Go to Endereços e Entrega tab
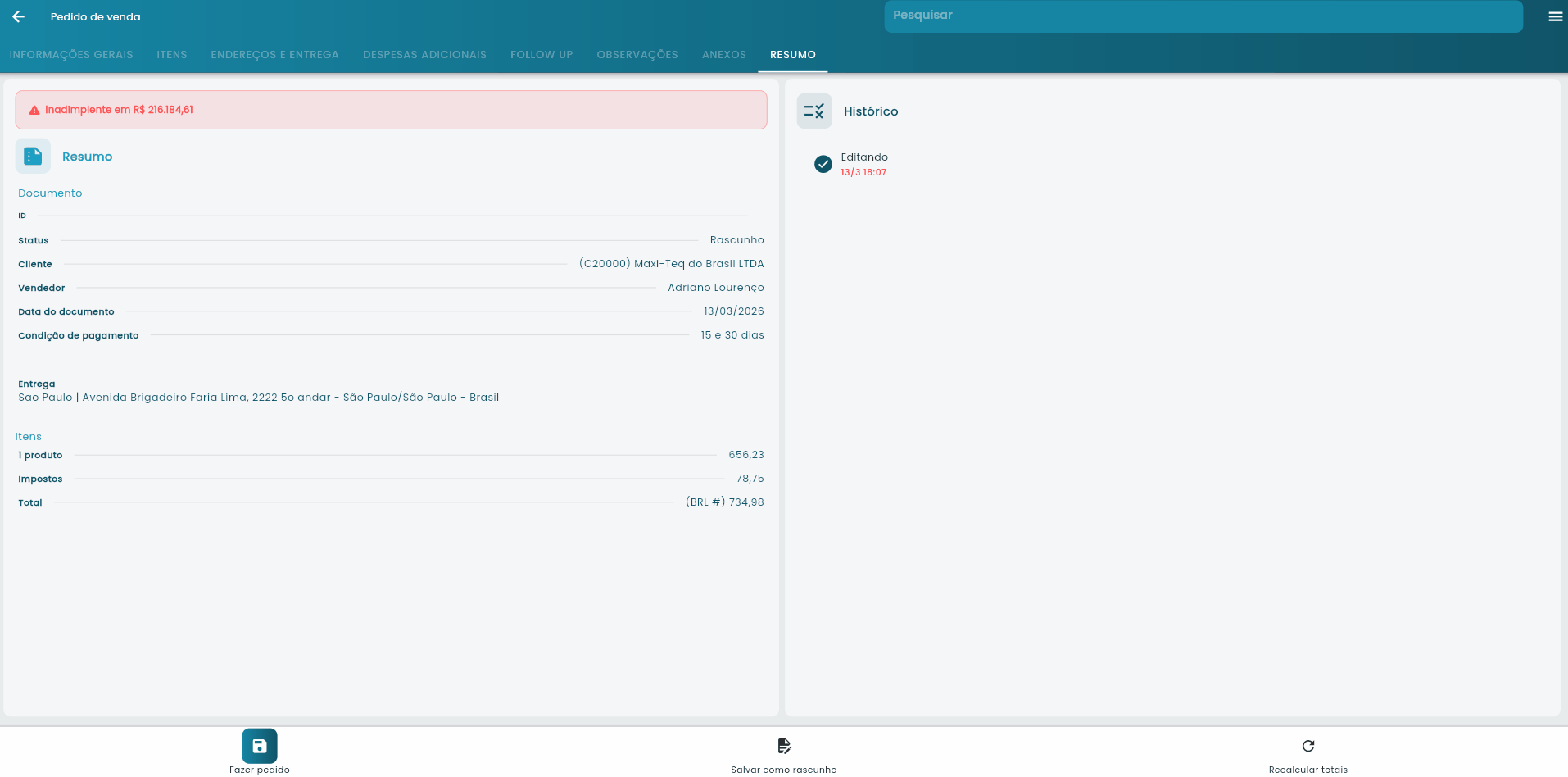 [x=274, y=55]
